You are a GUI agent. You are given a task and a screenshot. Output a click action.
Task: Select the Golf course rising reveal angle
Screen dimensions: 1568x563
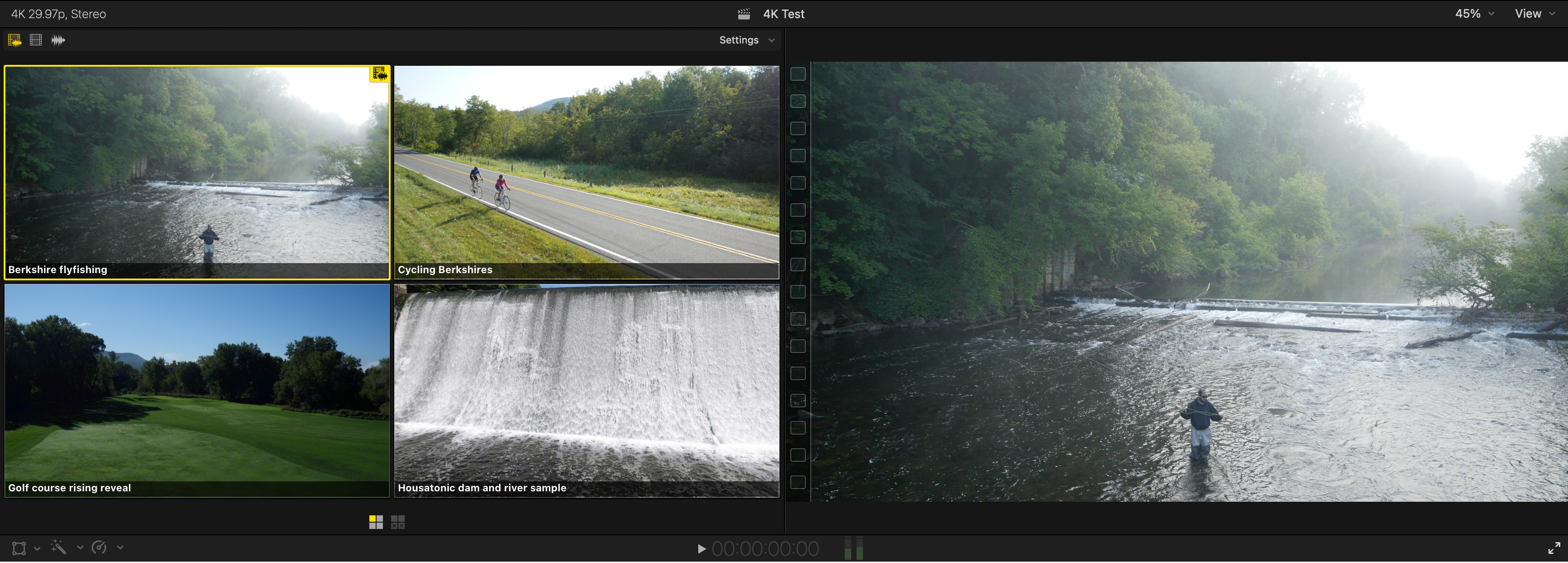(x=196, y=391)
